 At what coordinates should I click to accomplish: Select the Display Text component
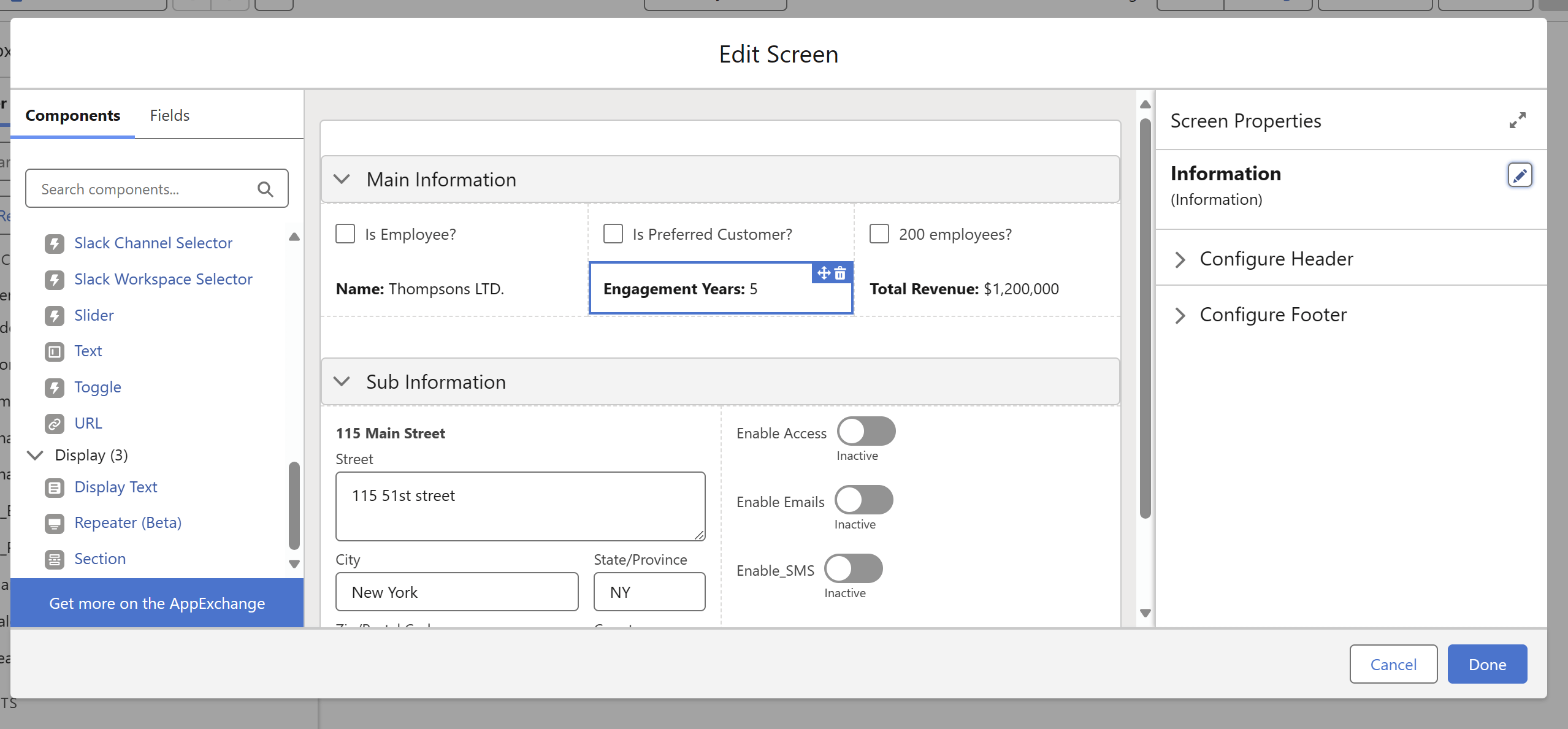(116, 487)
